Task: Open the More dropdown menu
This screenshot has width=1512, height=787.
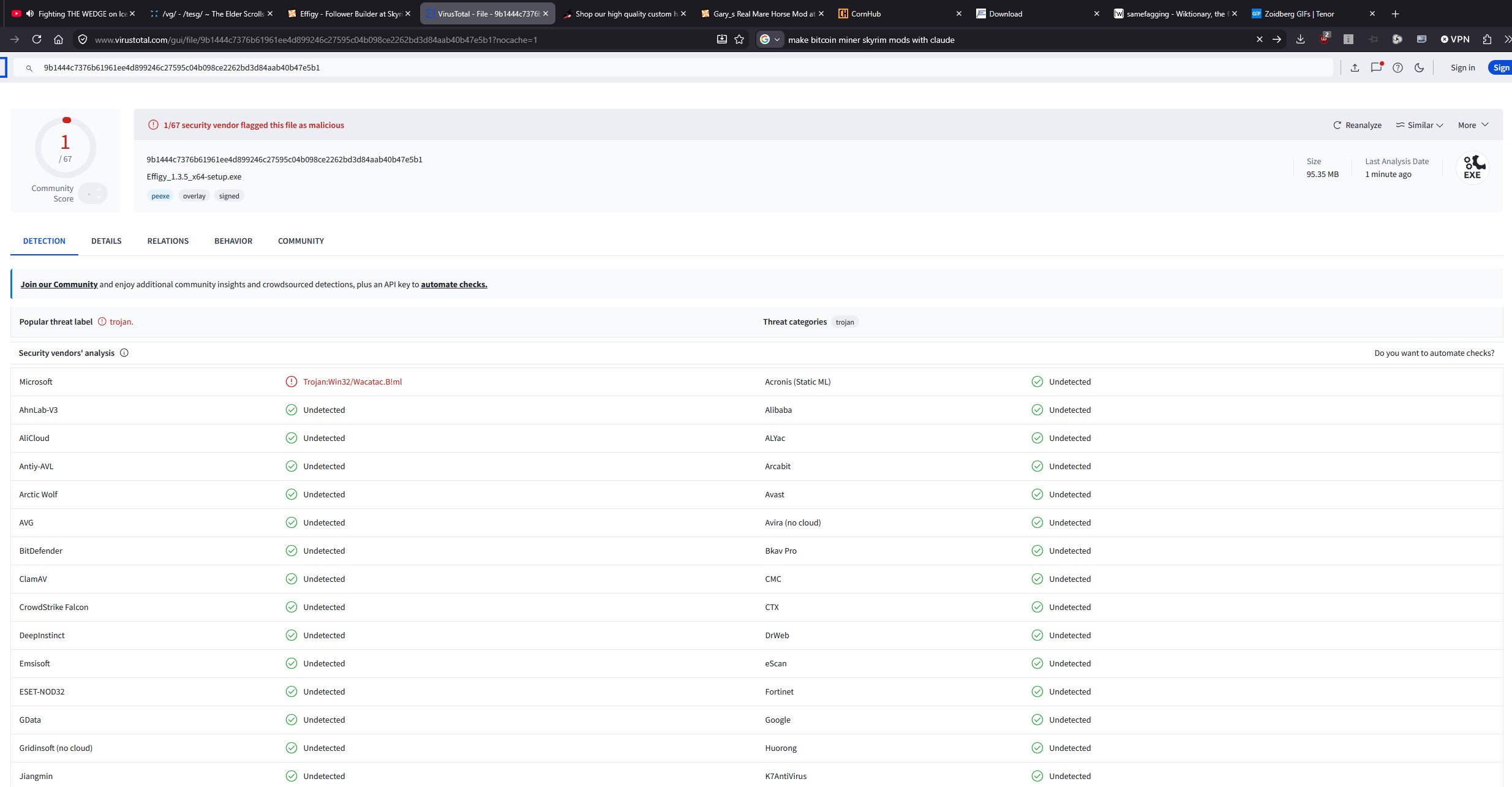Action: pyautogui.click(x=1473, y=125)
